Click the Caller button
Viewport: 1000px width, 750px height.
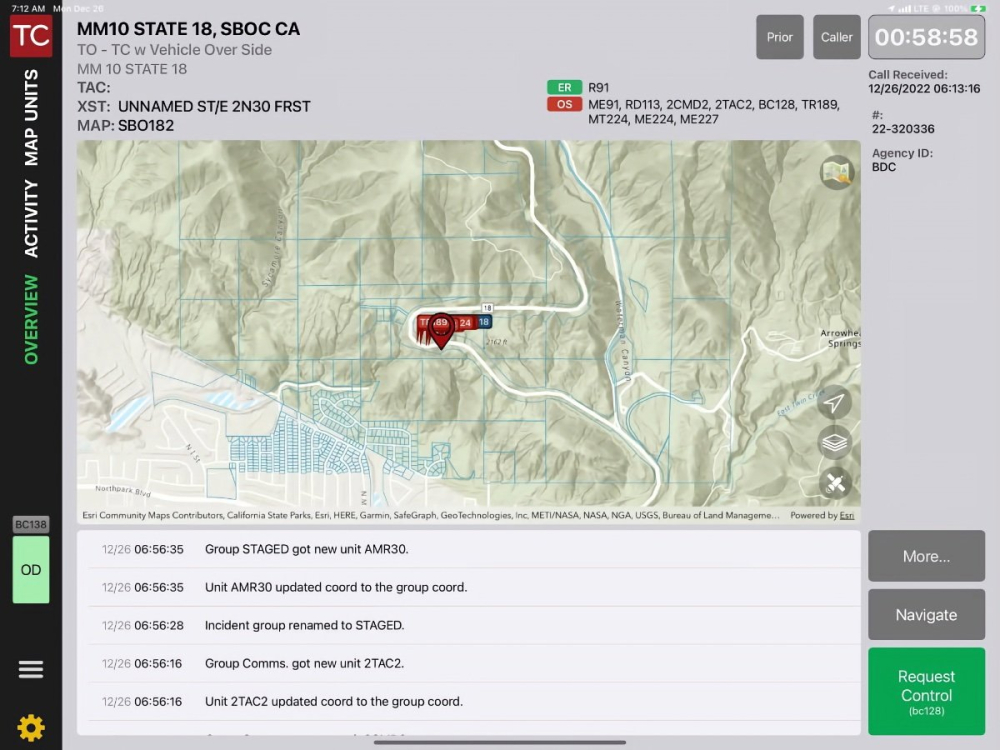(837, 37)
